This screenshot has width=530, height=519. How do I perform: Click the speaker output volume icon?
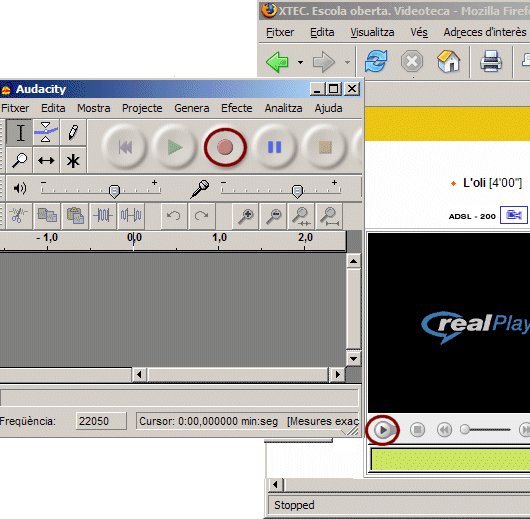click(x=19, y=188)
